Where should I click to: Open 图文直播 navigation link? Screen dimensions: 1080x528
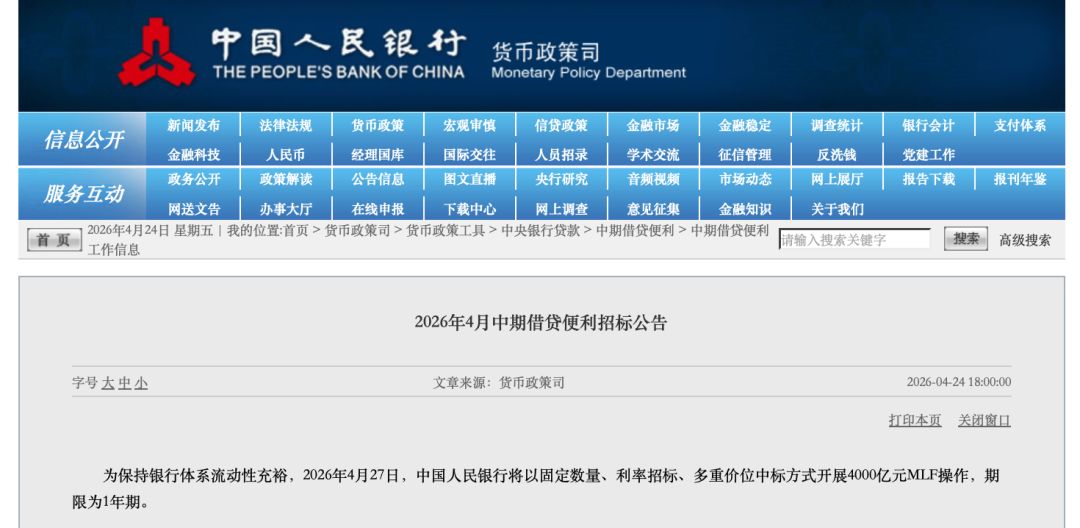point(470,180)
